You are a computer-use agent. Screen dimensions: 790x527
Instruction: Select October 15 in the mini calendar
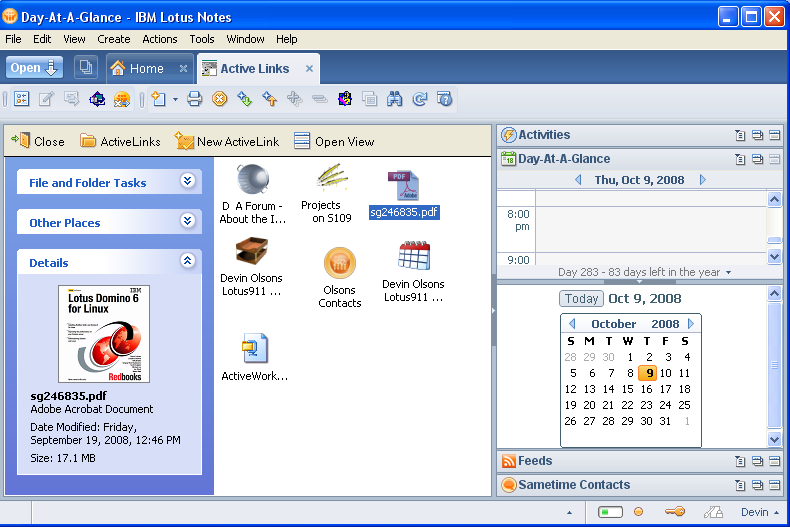point(628,389)
